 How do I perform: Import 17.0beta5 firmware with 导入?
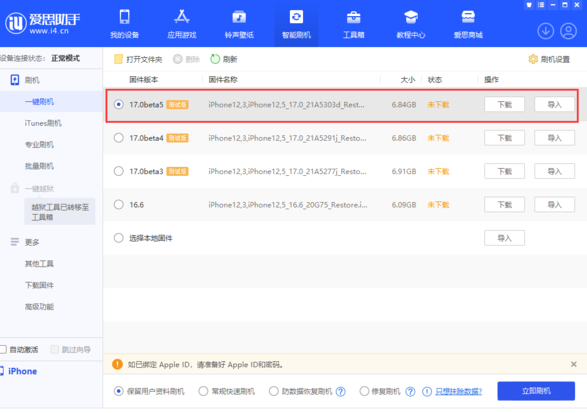(x=554, y=104)
